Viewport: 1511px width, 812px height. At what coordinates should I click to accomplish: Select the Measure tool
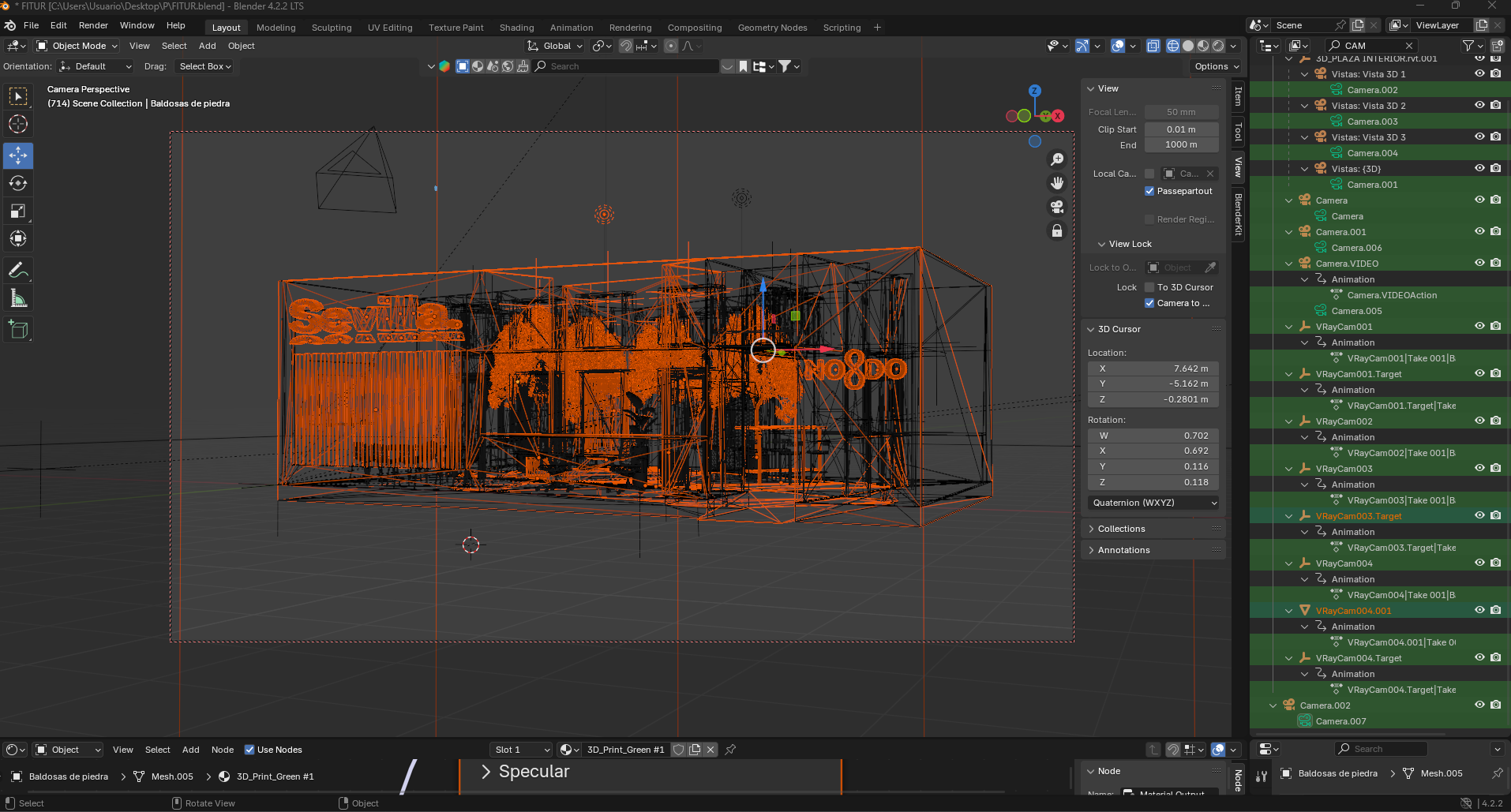click(x=18, y=298)
